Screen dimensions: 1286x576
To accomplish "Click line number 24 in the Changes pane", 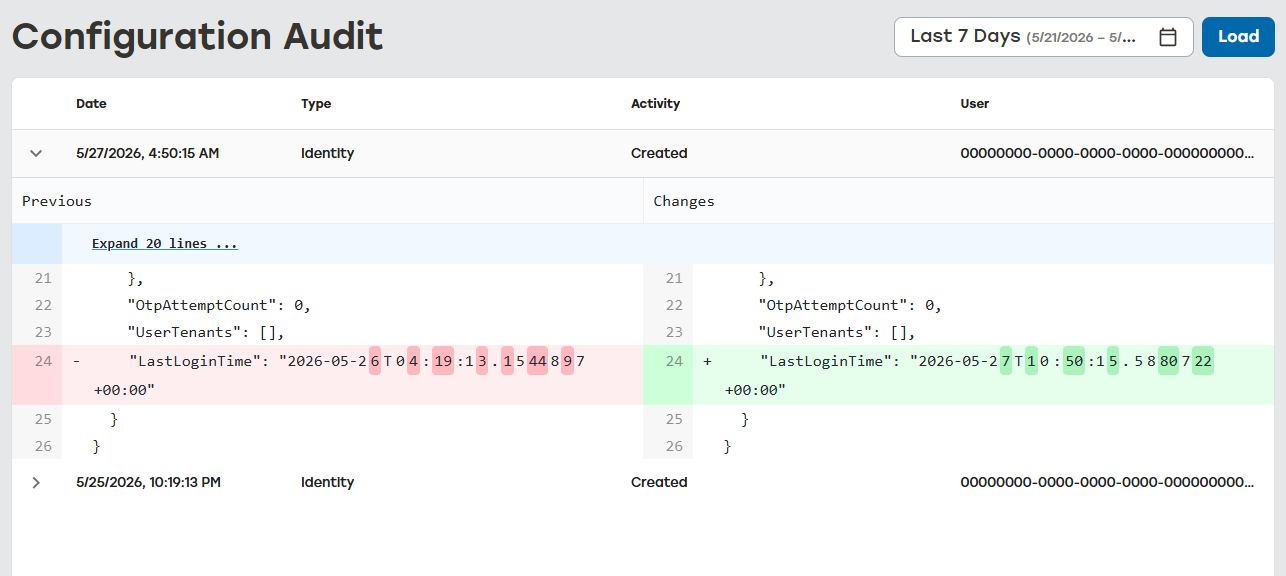I will pyautogui.click(x=674, y=361).
